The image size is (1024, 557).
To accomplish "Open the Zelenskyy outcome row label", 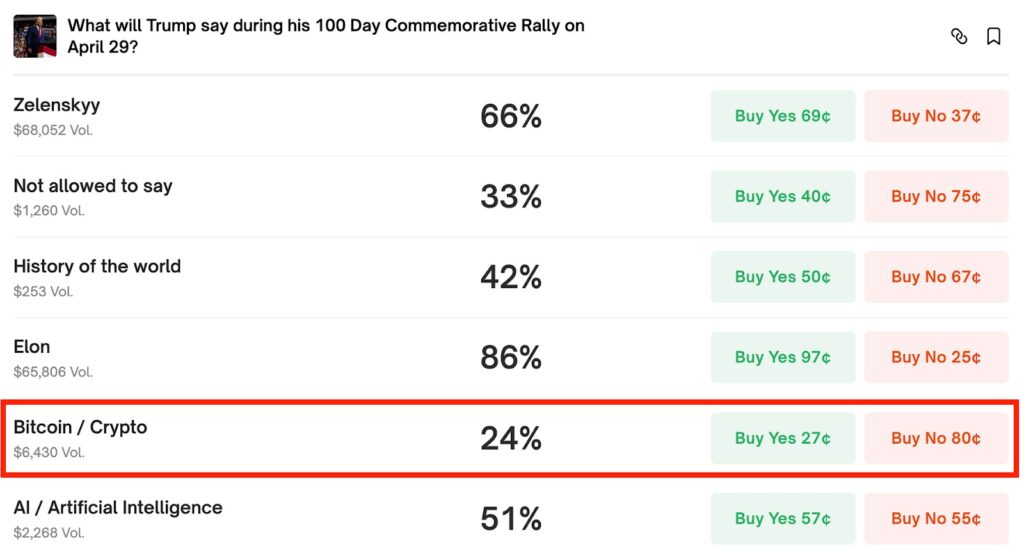I will (x=57, y=105).
